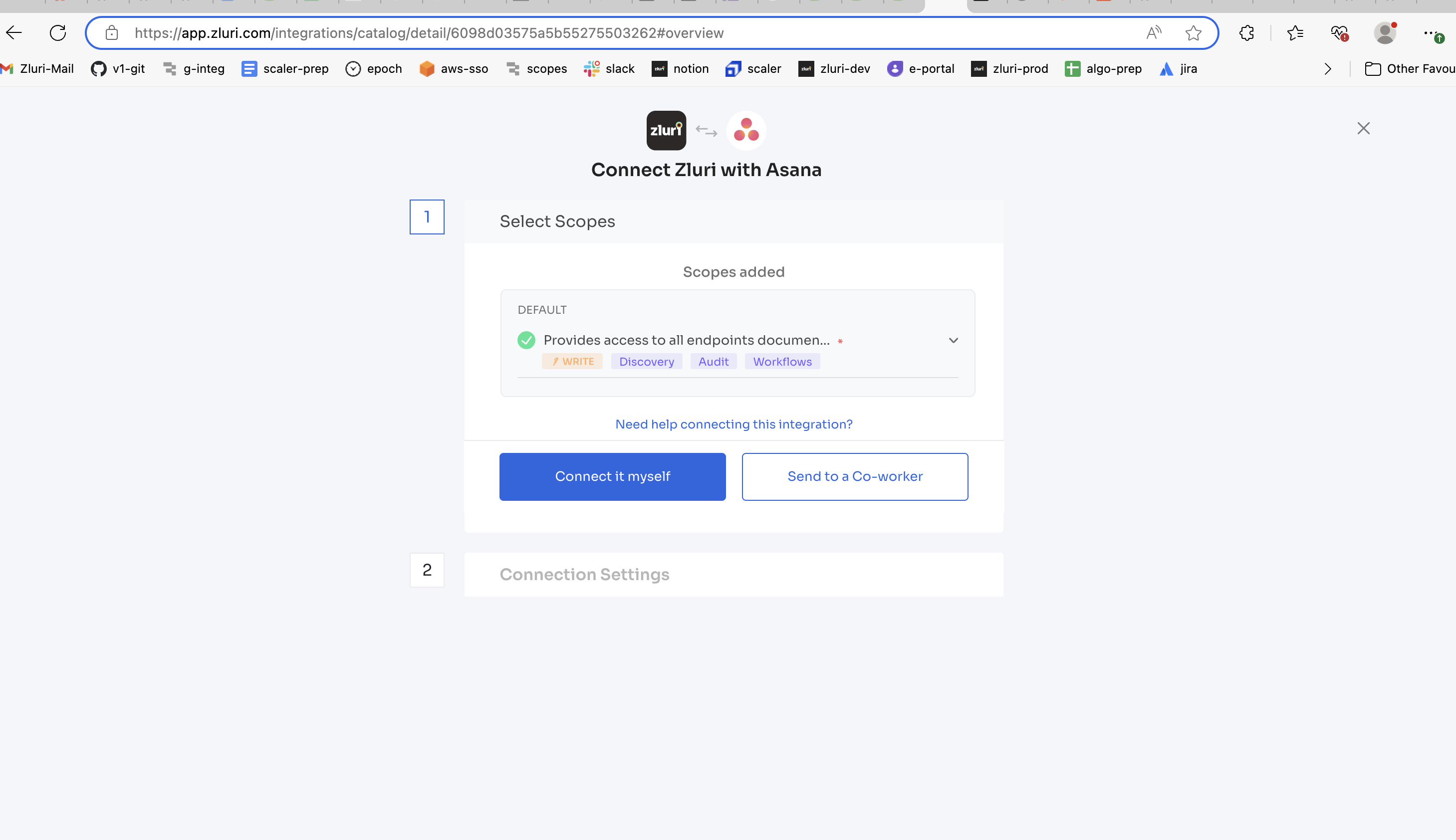The width and height of the screenshot is (1456, 840).
Task: Show more bookmarks with the chevron
Action: click(x=1328, y=69)
